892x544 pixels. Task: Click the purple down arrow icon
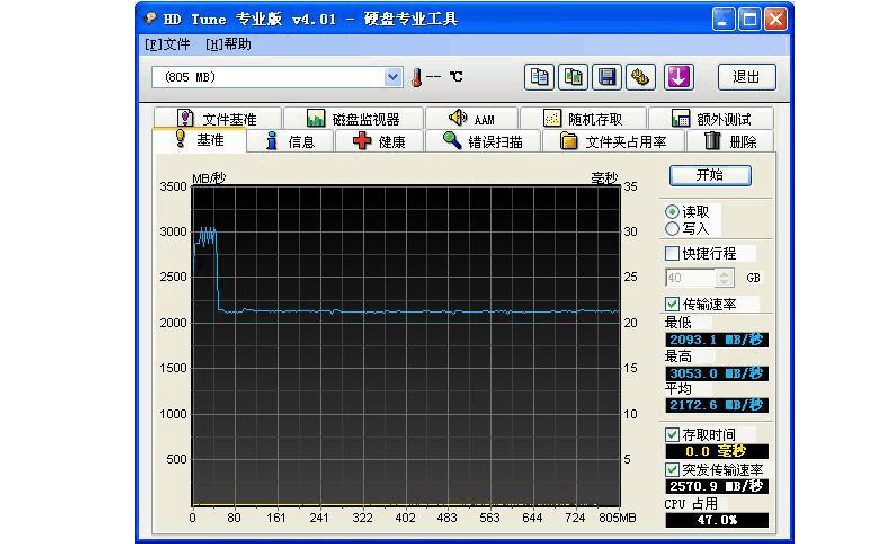click(x=679, y=77)
